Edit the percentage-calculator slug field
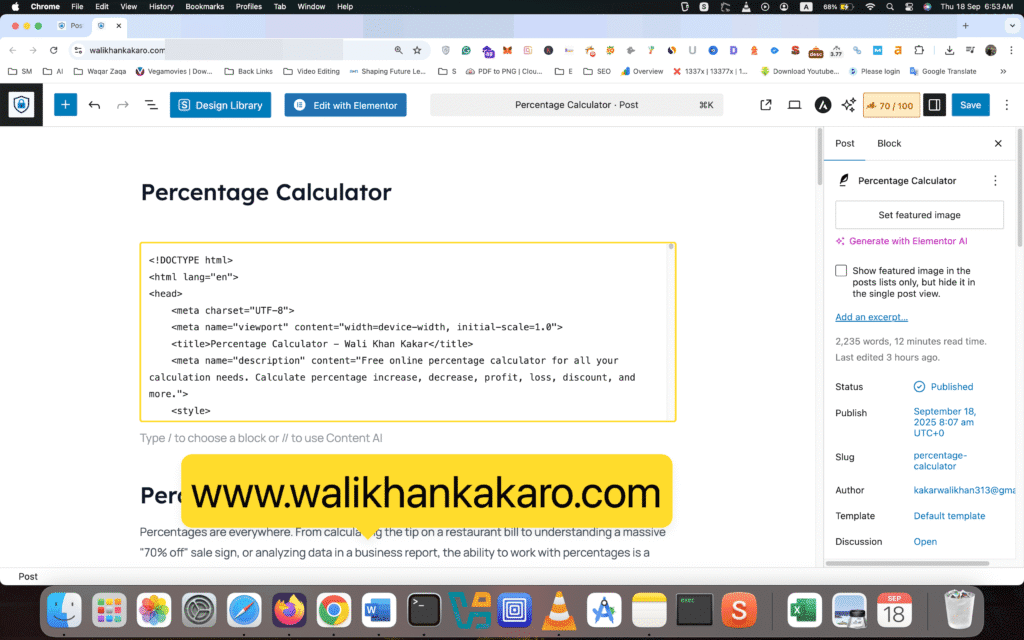1024x640 pixels. pyautogui.click(x=939, y=460)
